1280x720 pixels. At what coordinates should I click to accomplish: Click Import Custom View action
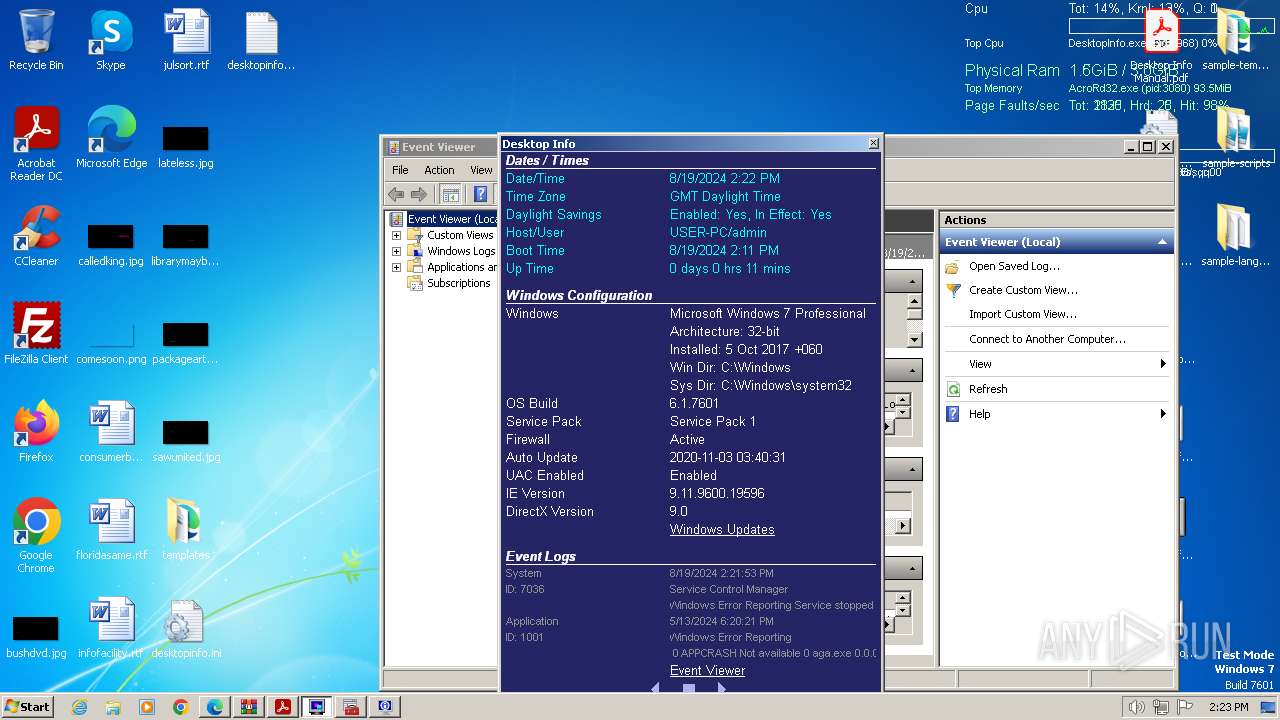point(1022,315)
